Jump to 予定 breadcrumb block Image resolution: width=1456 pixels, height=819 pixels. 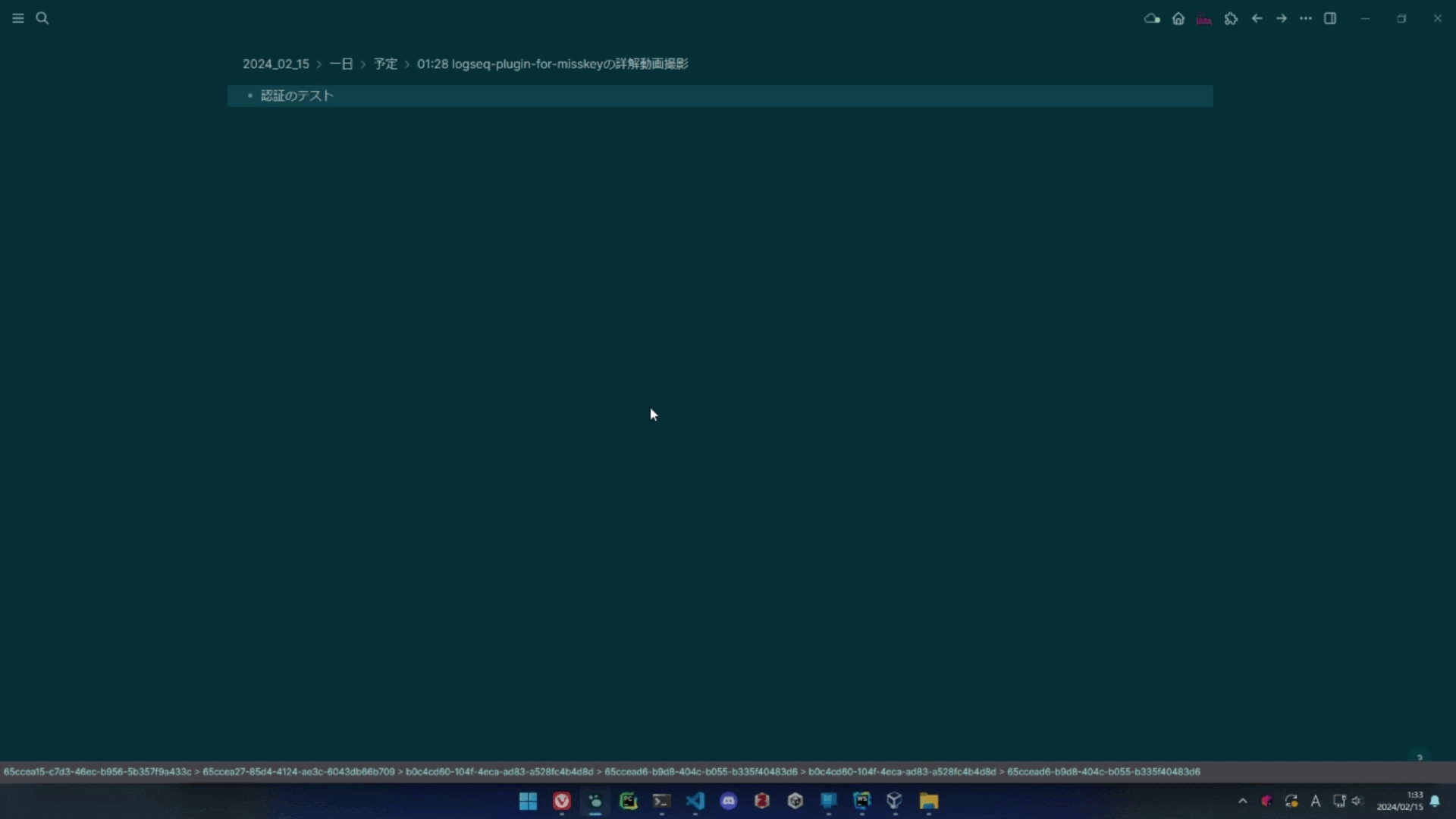tap(385, 64)
